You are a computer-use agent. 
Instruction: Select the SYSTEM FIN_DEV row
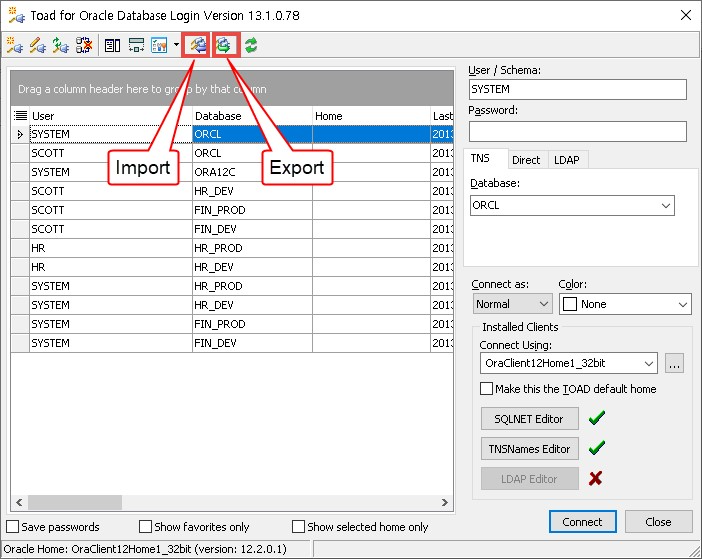pos(232,343)
